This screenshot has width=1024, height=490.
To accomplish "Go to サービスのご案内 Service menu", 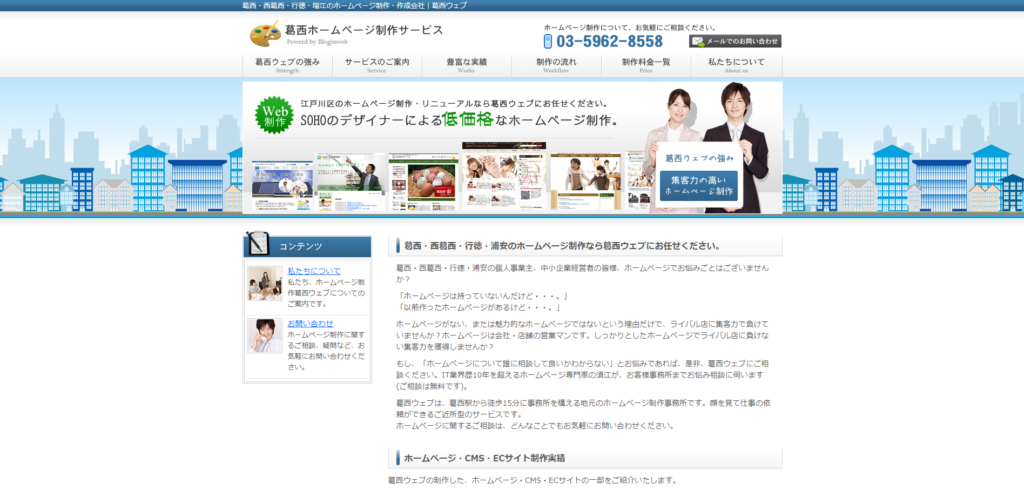I will tap(377, 65).
